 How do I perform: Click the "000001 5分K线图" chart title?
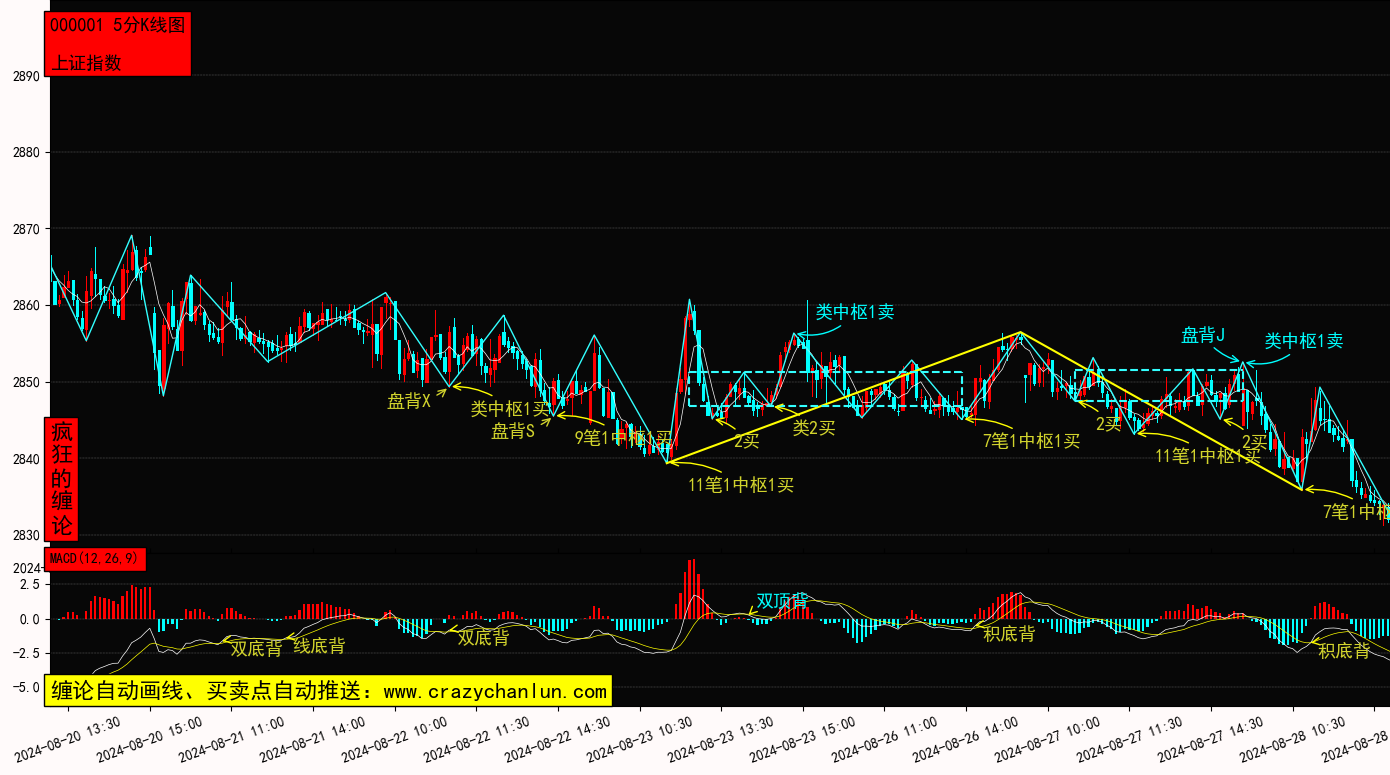[117, 27]
